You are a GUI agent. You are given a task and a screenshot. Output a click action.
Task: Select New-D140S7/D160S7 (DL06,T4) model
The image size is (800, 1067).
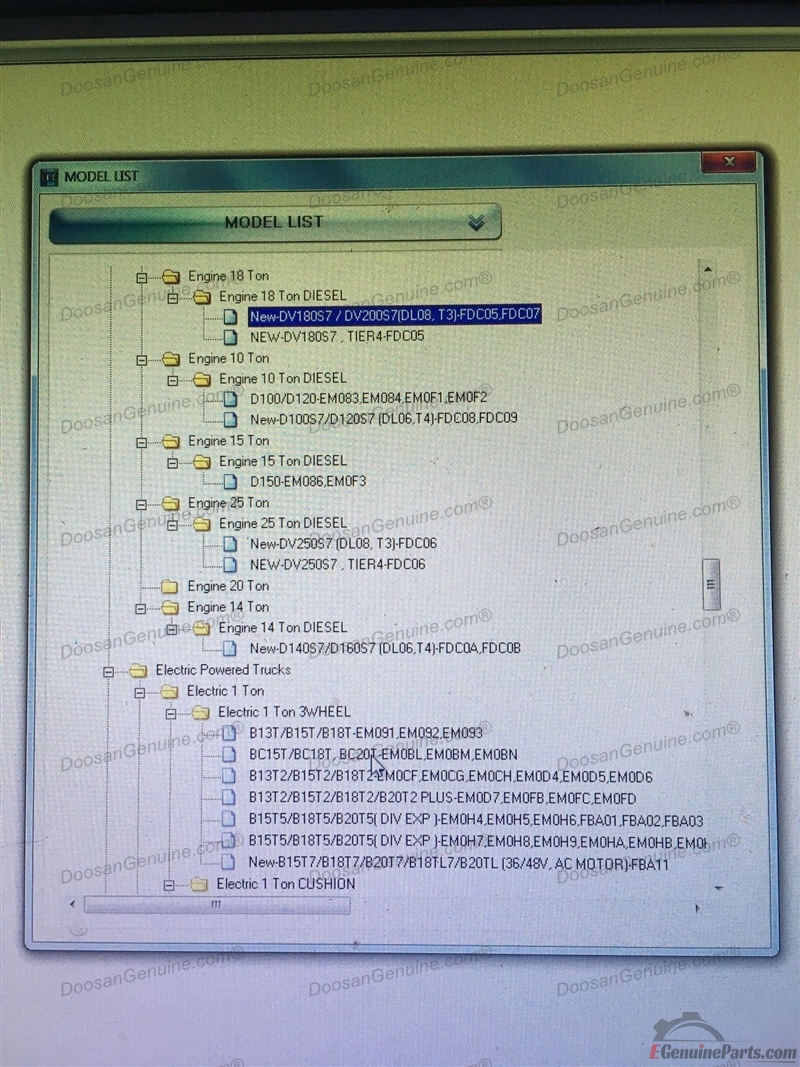pyautogui.click(x=384, y=649)
